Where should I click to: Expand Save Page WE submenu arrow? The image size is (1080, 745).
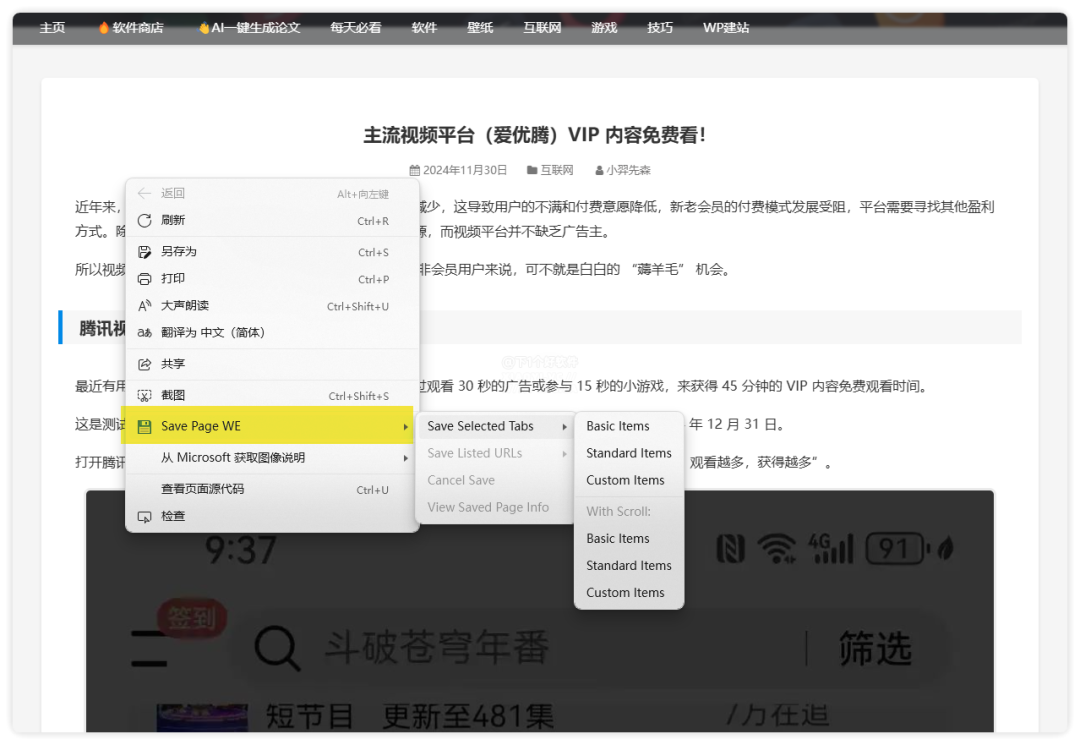click(x=405, y=427)
